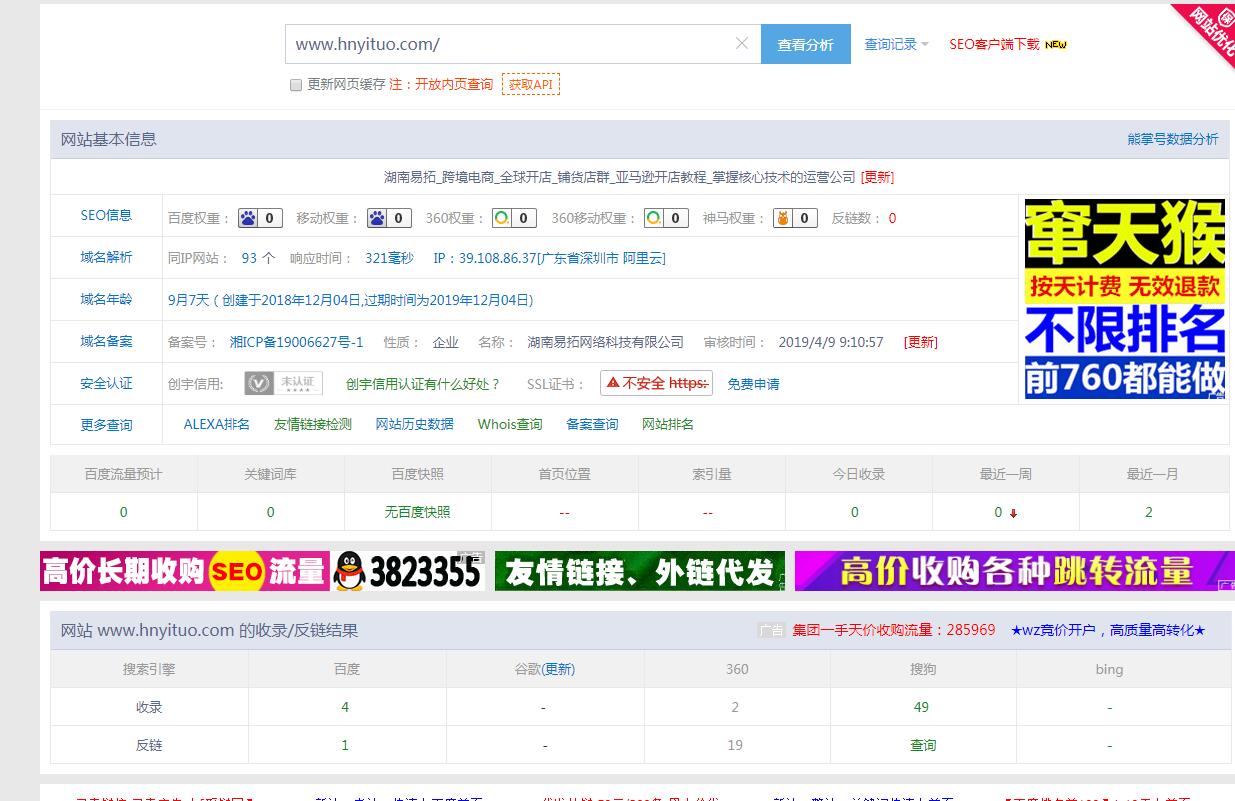The image size is (1235, 801).
Task: Select the 更多查询 row label
Action: tap(106, 425)
